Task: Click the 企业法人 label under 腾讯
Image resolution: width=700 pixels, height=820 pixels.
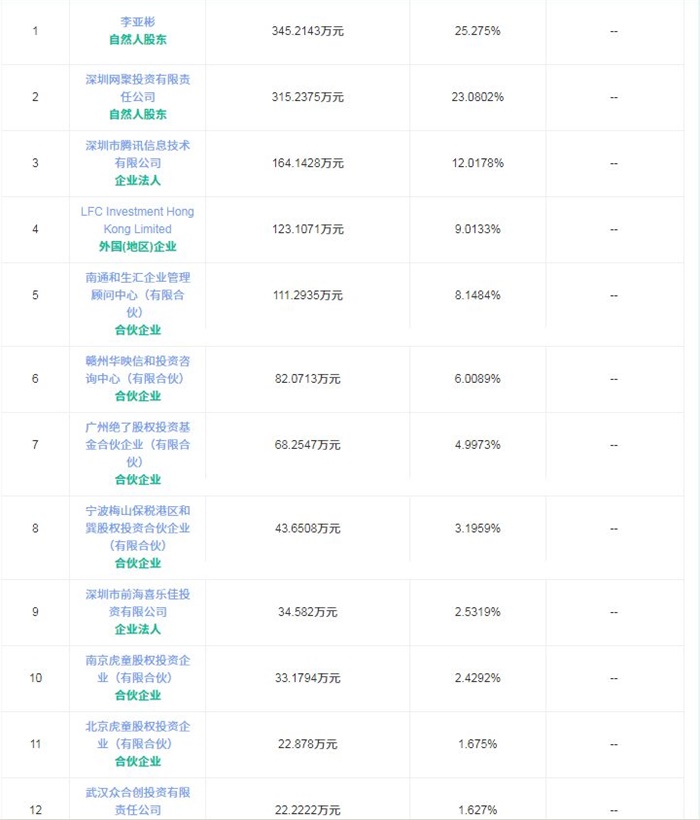Action: [x=138, y=181]
